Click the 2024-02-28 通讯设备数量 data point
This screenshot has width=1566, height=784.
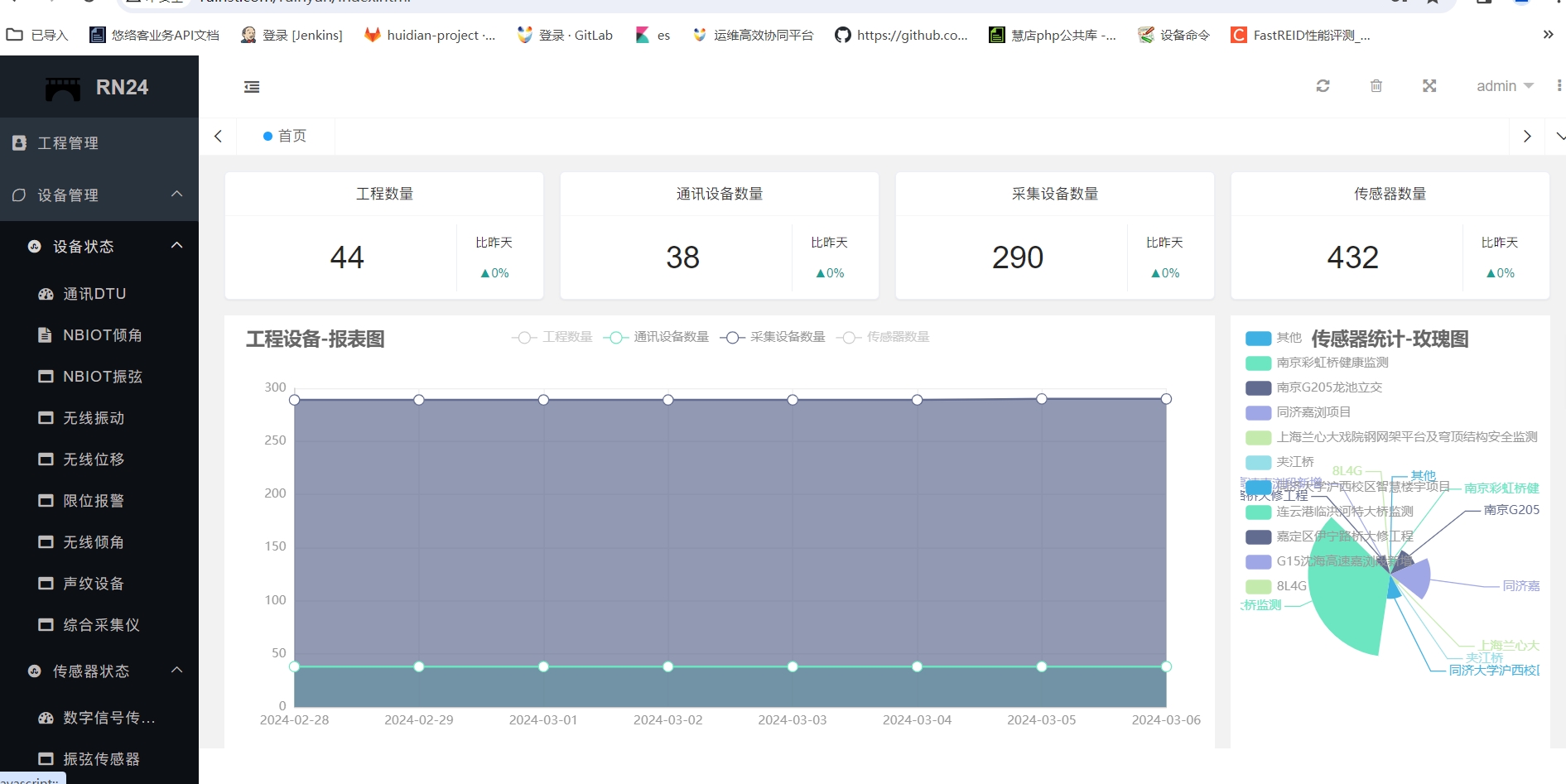[295, 666]
